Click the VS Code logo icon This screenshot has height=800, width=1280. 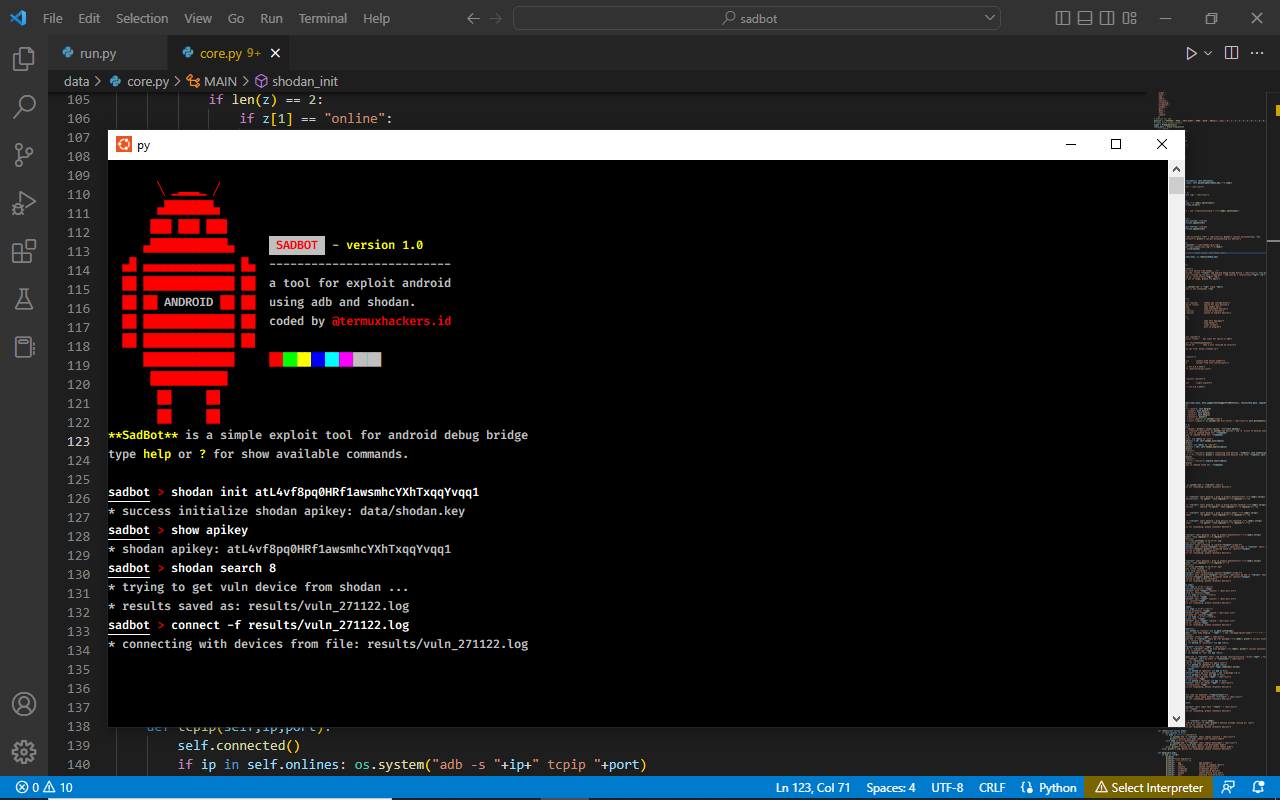click(18, 18)
